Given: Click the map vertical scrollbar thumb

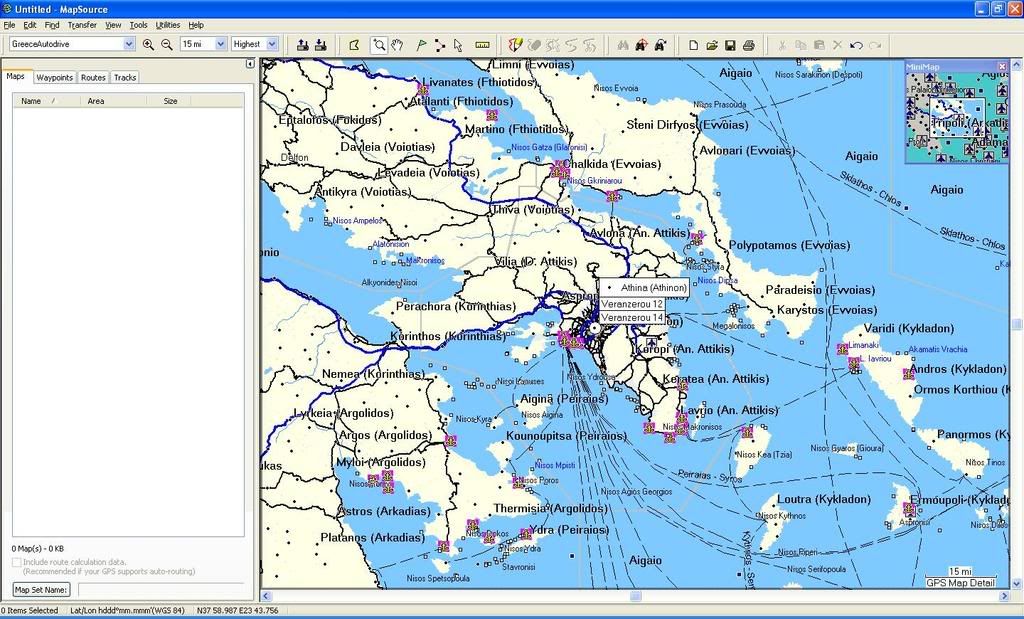Looking at the screenshot, I should pos(1017,325).
